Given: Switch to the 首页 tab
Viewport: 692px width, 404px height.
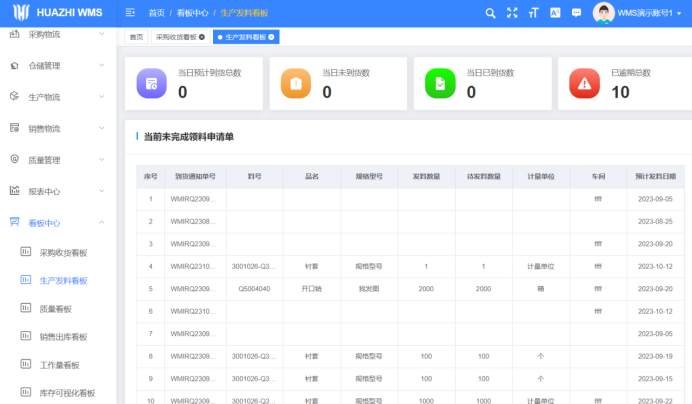Looking at the screenshot, I should [x=136, y=37].
